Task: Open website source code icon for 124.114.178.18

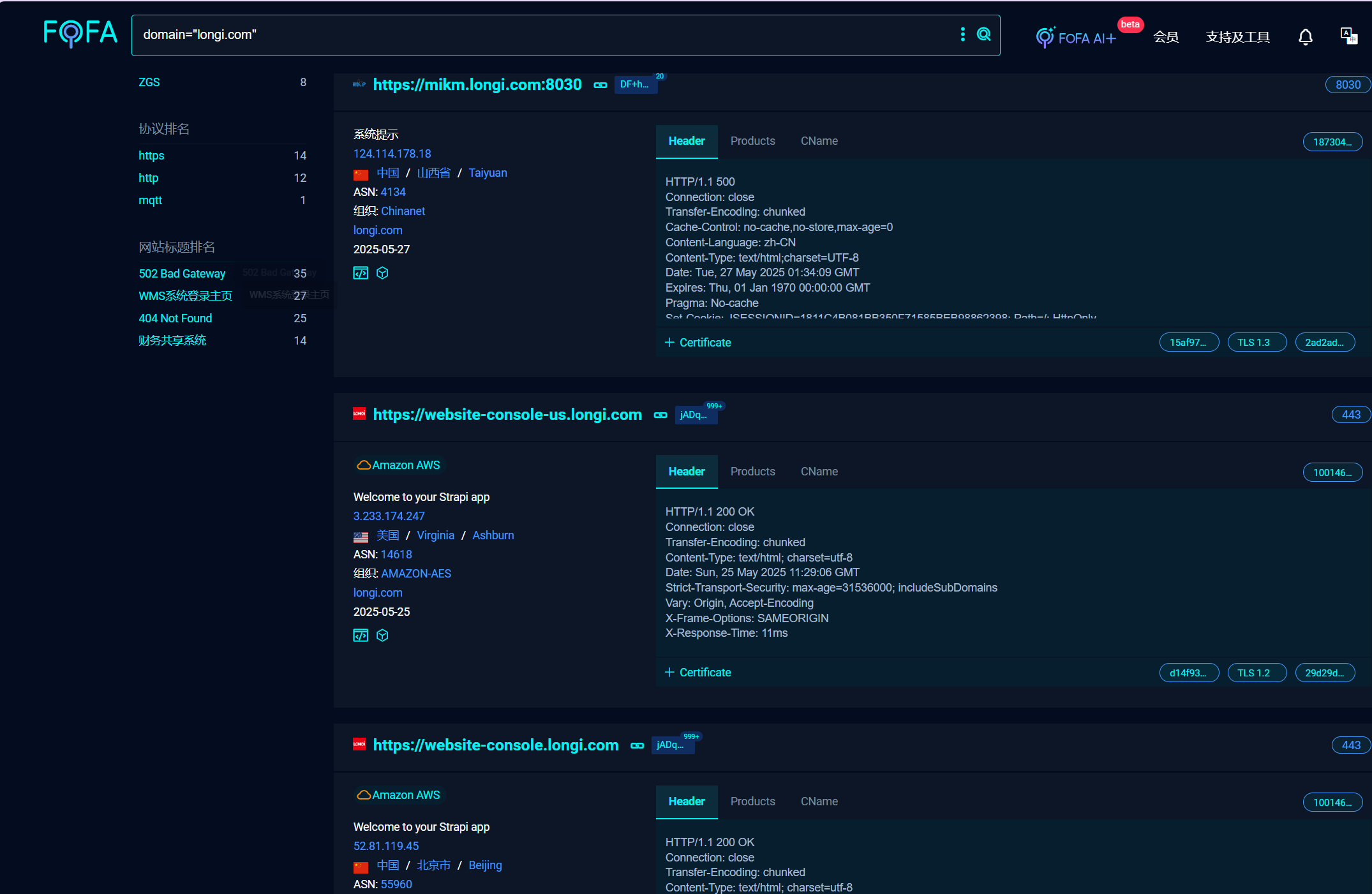Action: click(x=361, y=273)
